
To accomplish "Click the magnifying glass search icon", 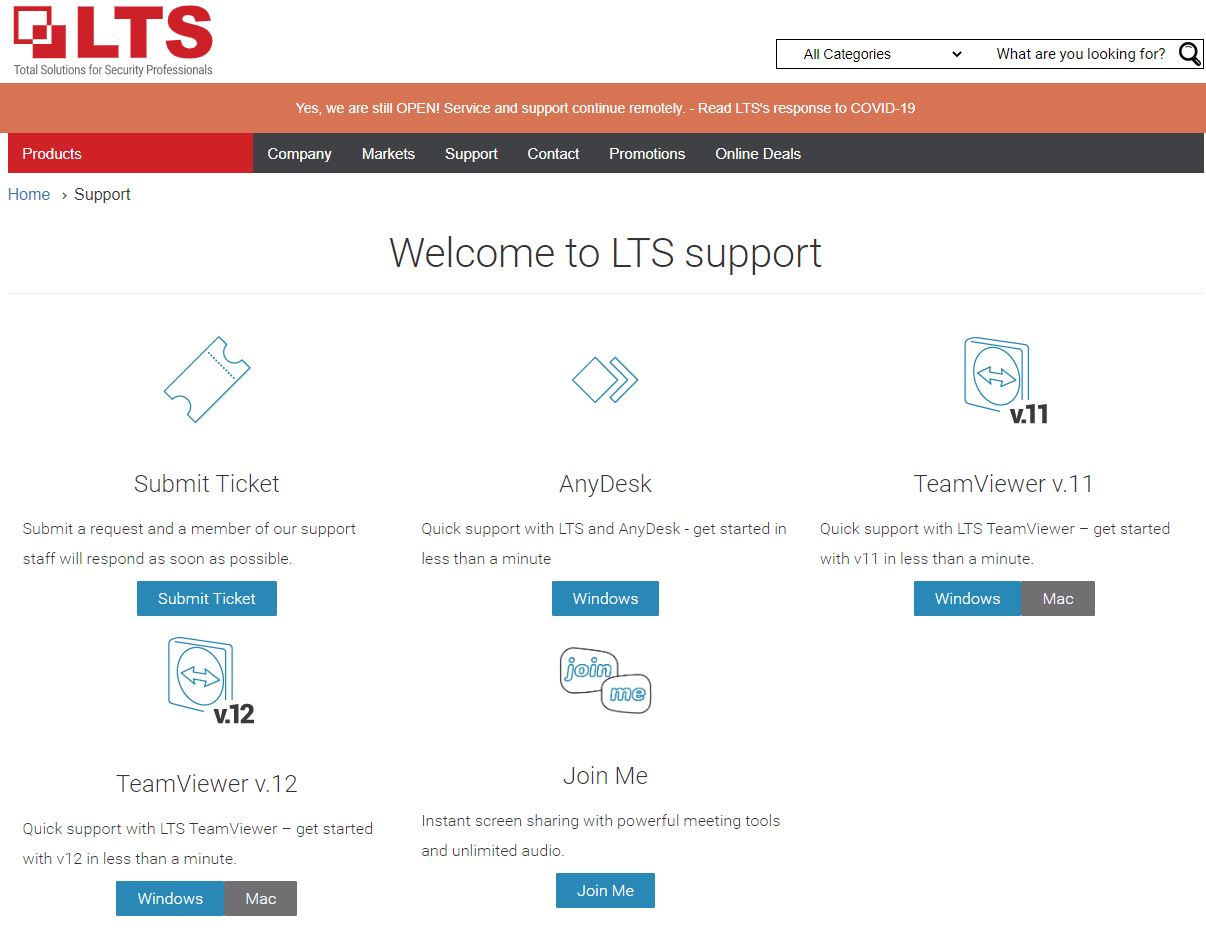I will [x=1190, y=54].
